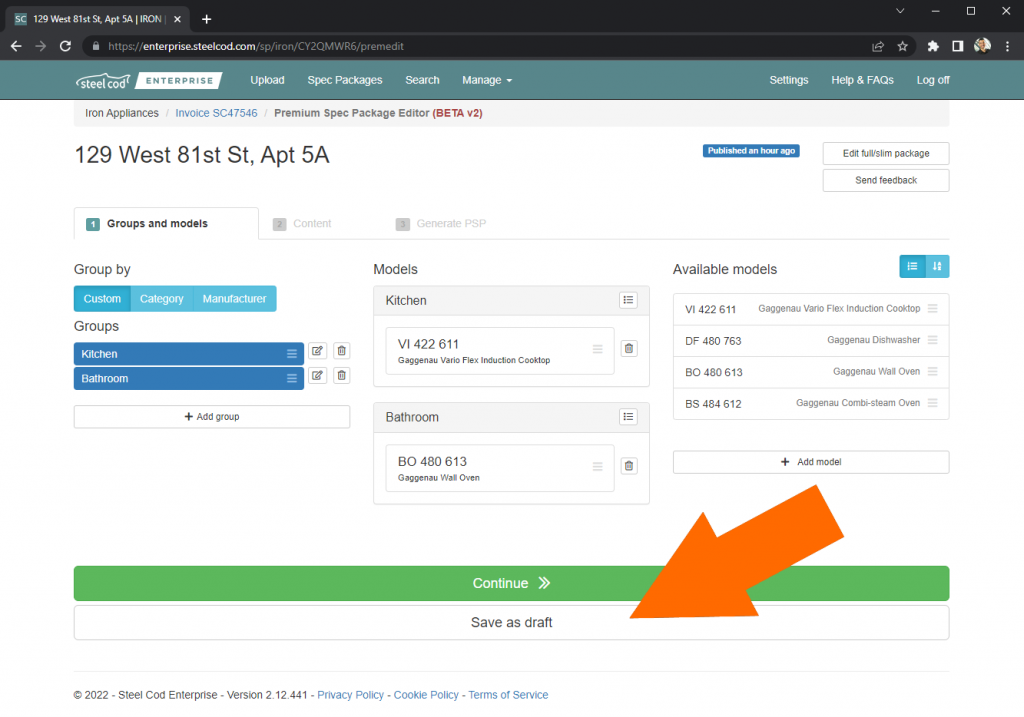This screenshot has width=1024, height=717.
Task: Save the package as draft
Action: pos(511,622)
